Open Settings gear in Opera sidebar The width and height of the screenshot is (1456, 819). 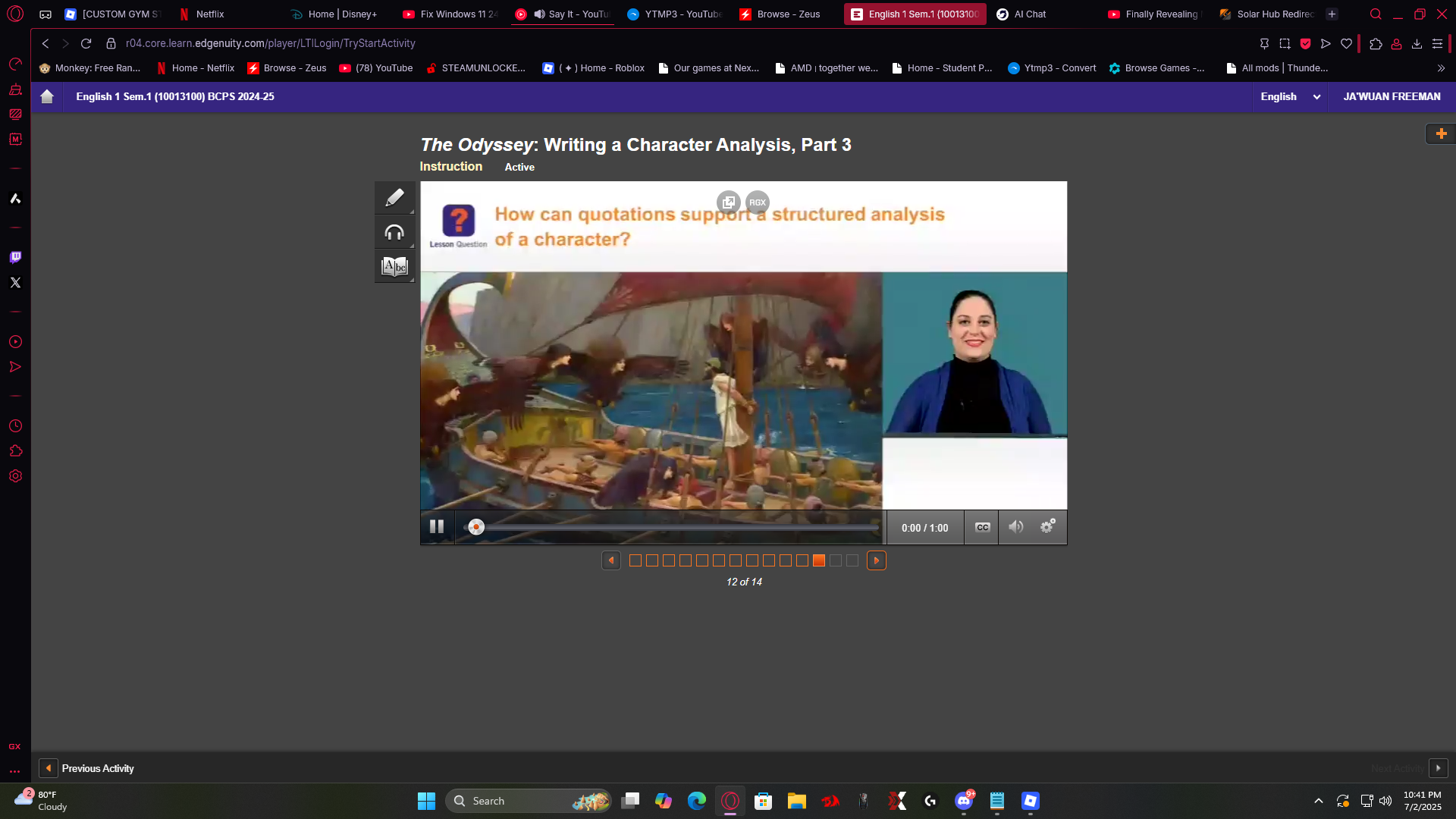15,476
